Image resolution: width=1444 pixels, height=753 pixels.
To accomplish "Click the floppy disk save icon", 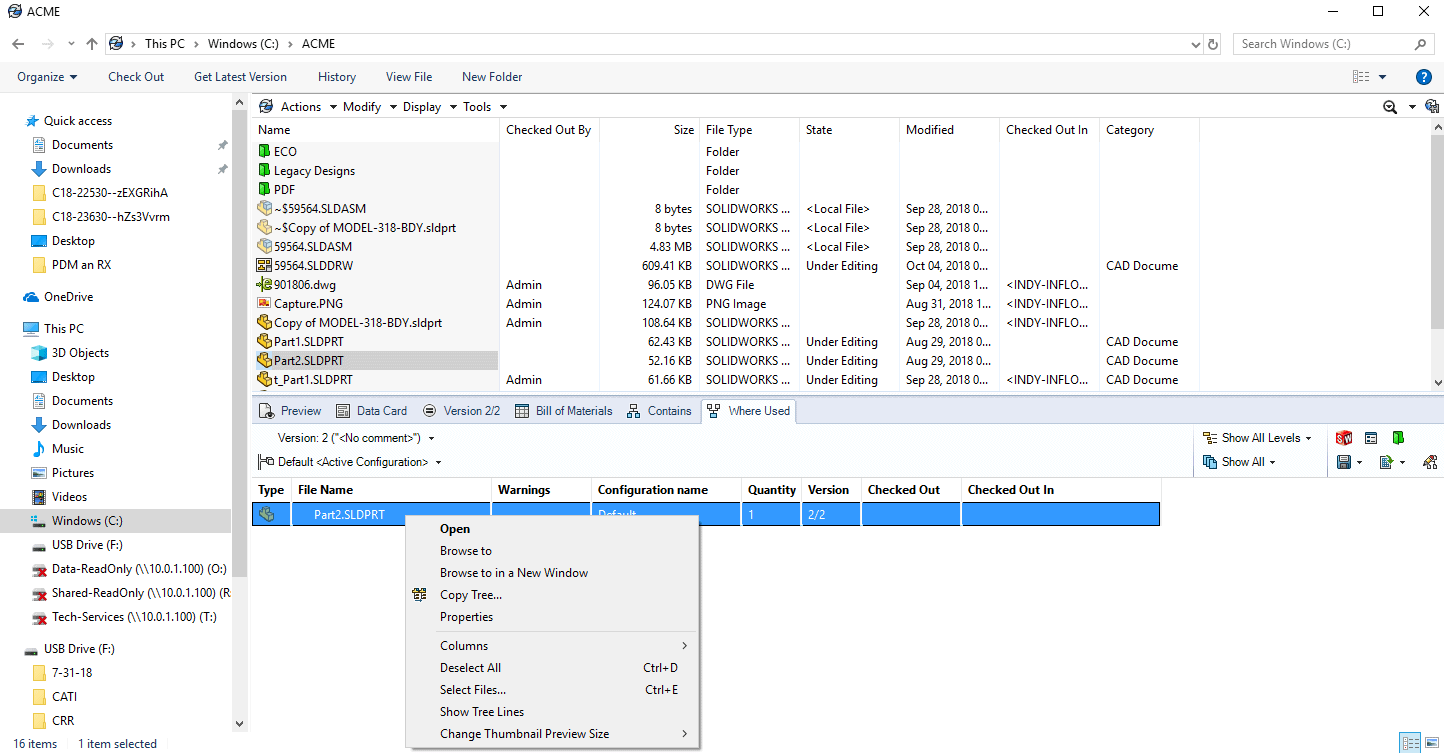I will [x=1344, y=462].
